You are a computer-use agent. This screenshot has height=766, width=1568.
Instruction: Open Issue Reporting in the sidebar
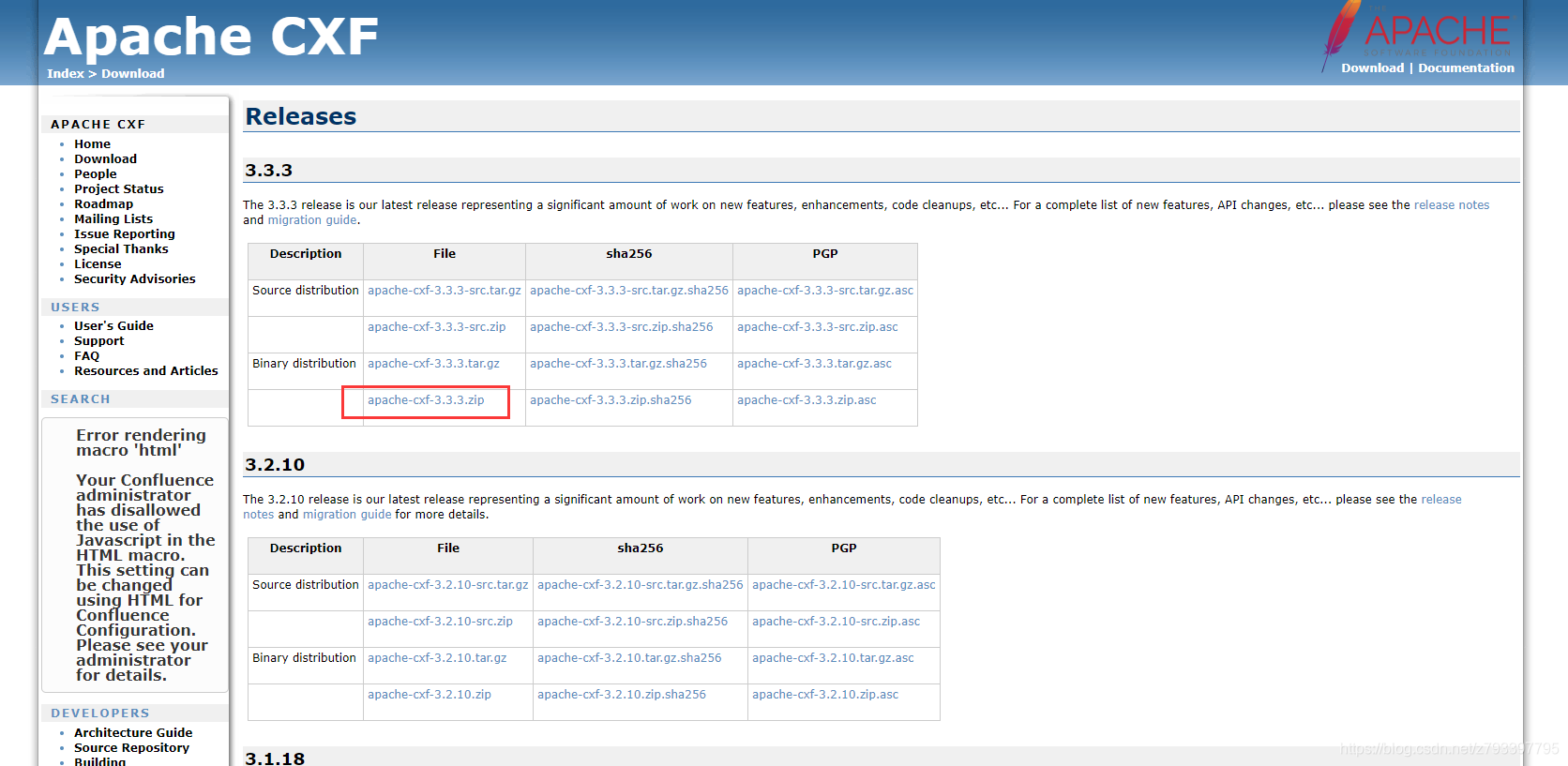coord(125,234)
